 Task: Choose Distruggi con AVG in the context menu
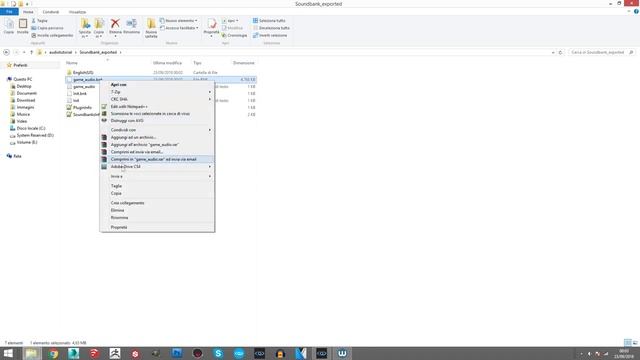coord(157,121)
